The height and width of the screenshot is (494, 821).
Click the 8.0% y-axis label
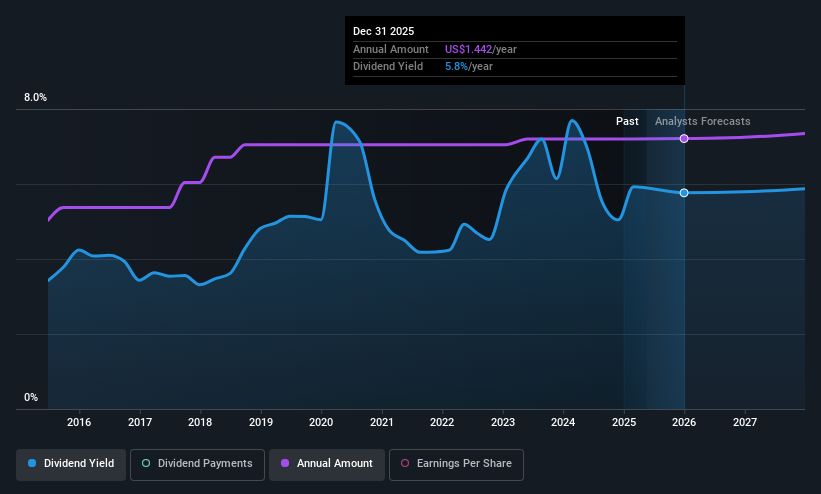35,97
